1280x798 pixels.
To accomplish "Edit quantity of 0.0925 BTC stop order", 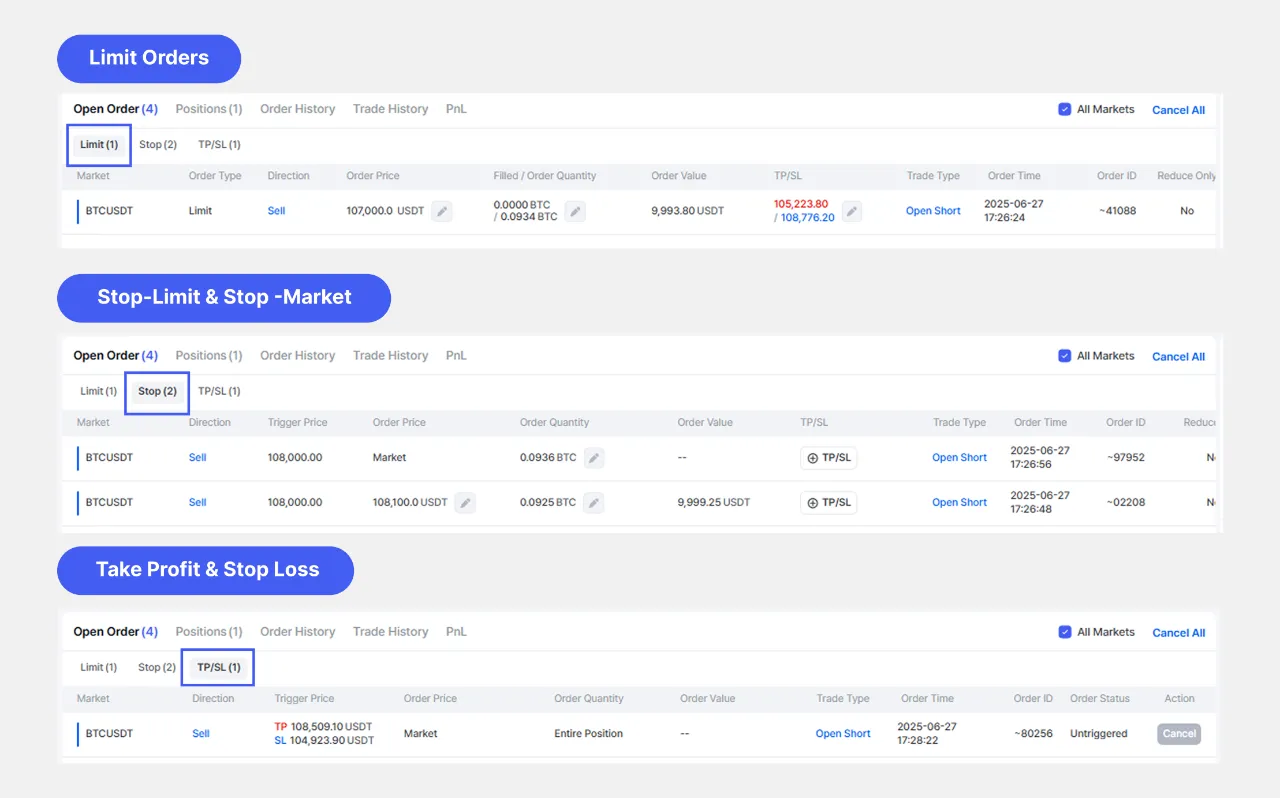I will click(594, 503).
